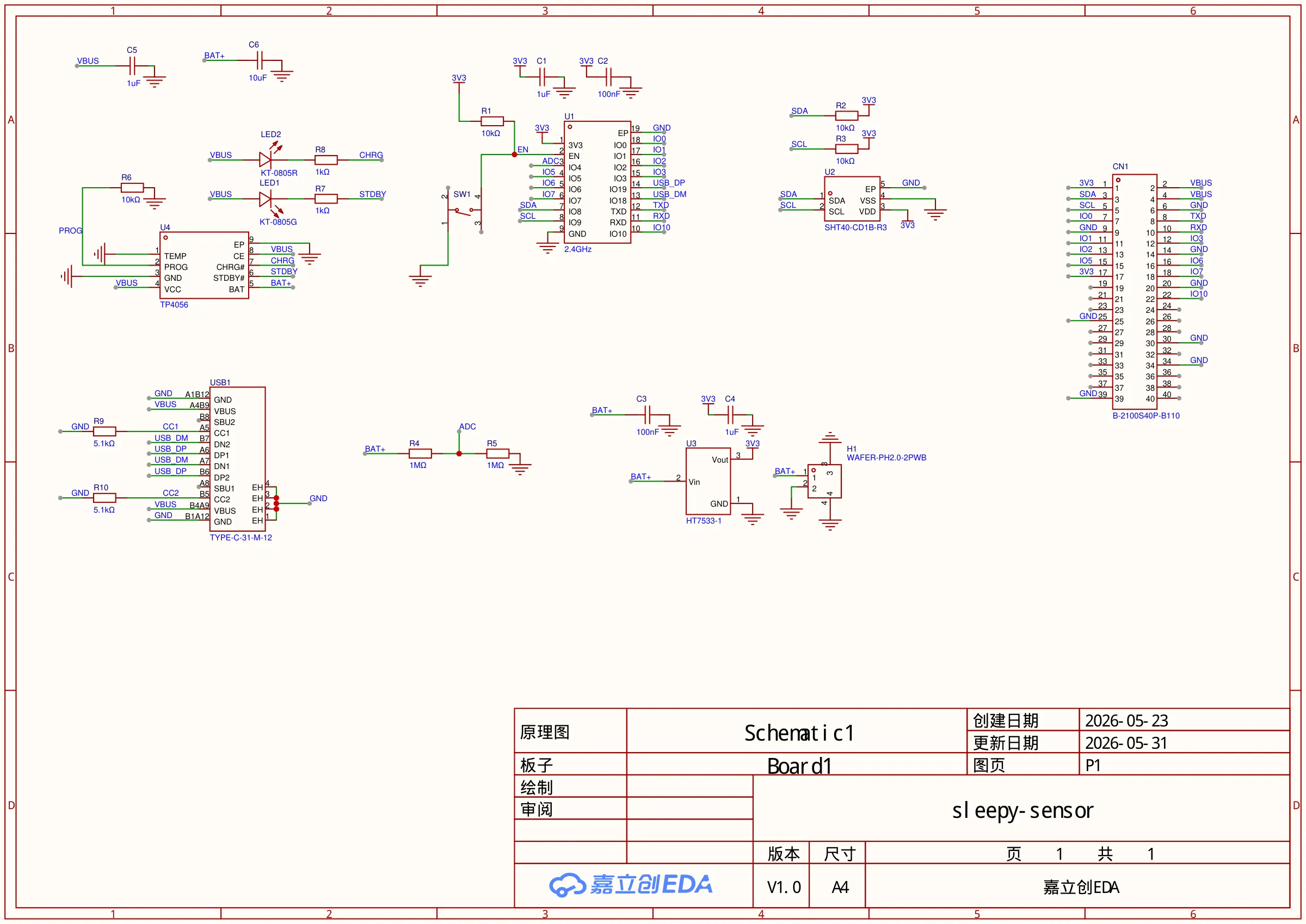Screen dimensions: 1306x924
Task: Click the SW1 push-button switch symbol
Action: (x=464, y=211)
